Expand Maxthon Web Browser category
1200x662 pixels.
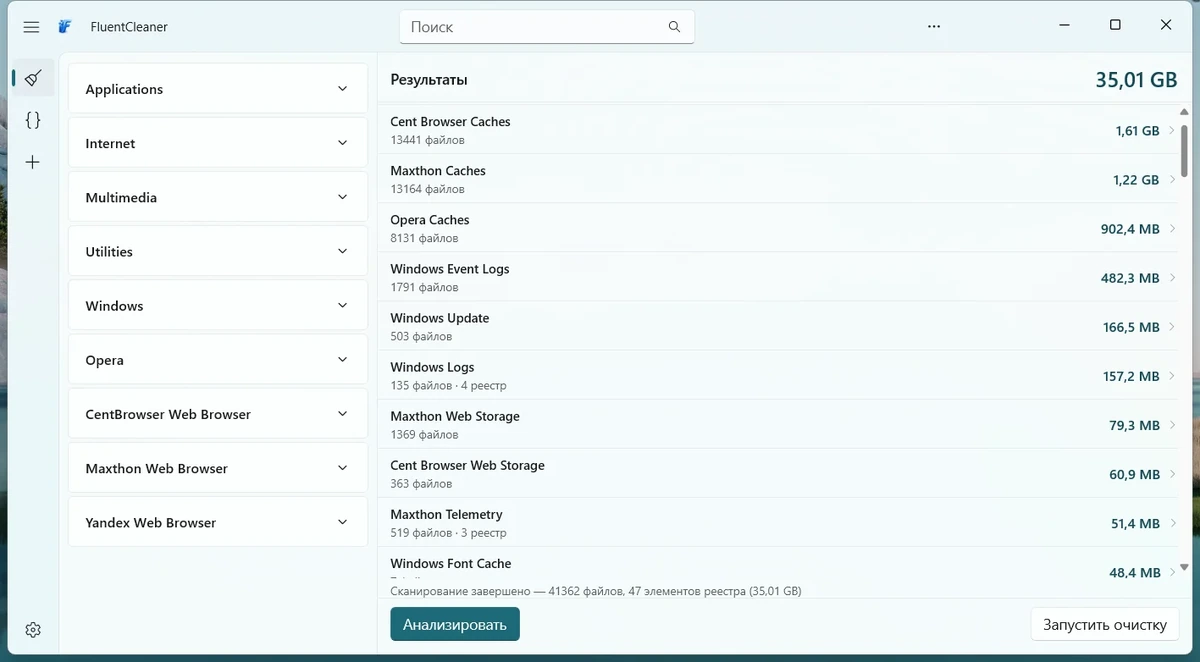click(218, 467)
